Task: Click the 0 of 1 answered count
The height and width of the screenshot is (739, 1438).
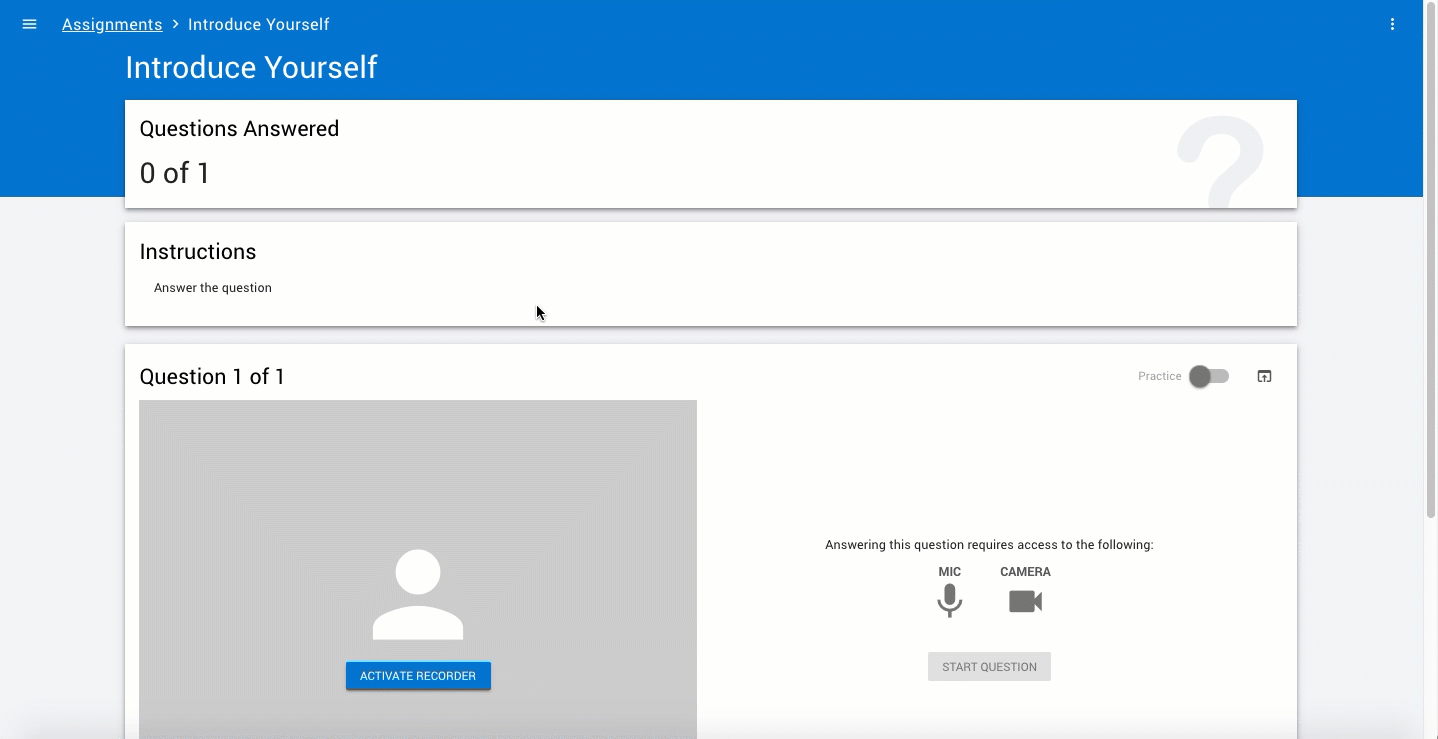Action: (175, 173)
